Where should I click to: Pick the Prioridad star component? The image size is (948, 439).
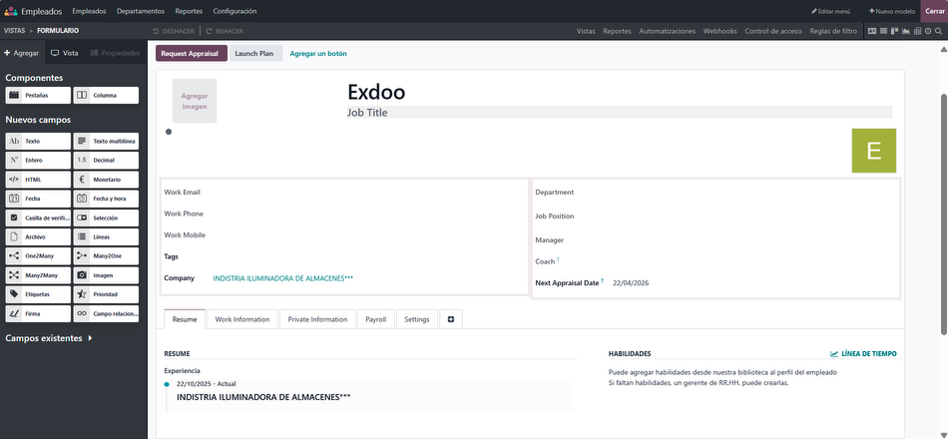(106, 294)
